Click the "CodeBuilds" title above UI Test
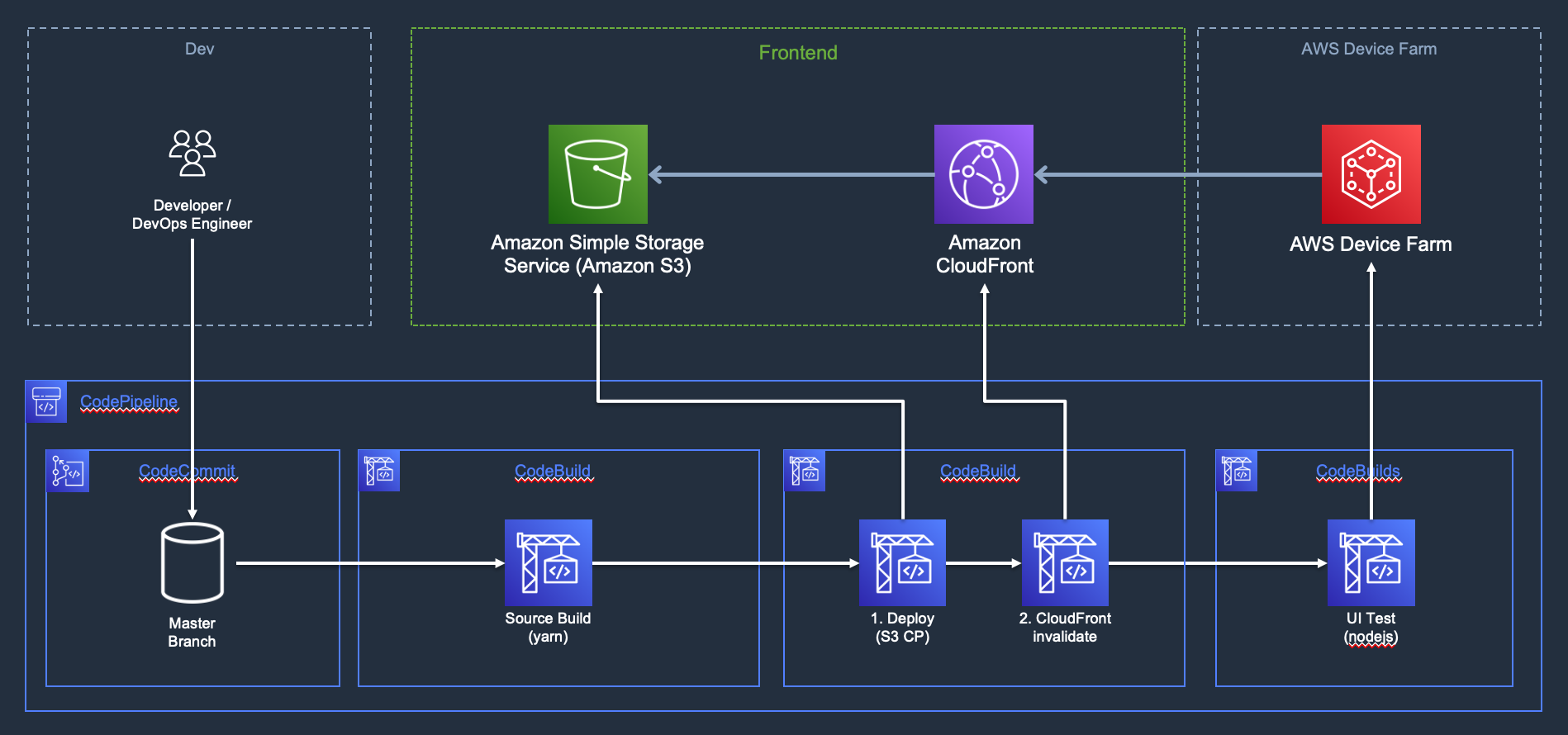The image size is (1568, 735). 1358,472
